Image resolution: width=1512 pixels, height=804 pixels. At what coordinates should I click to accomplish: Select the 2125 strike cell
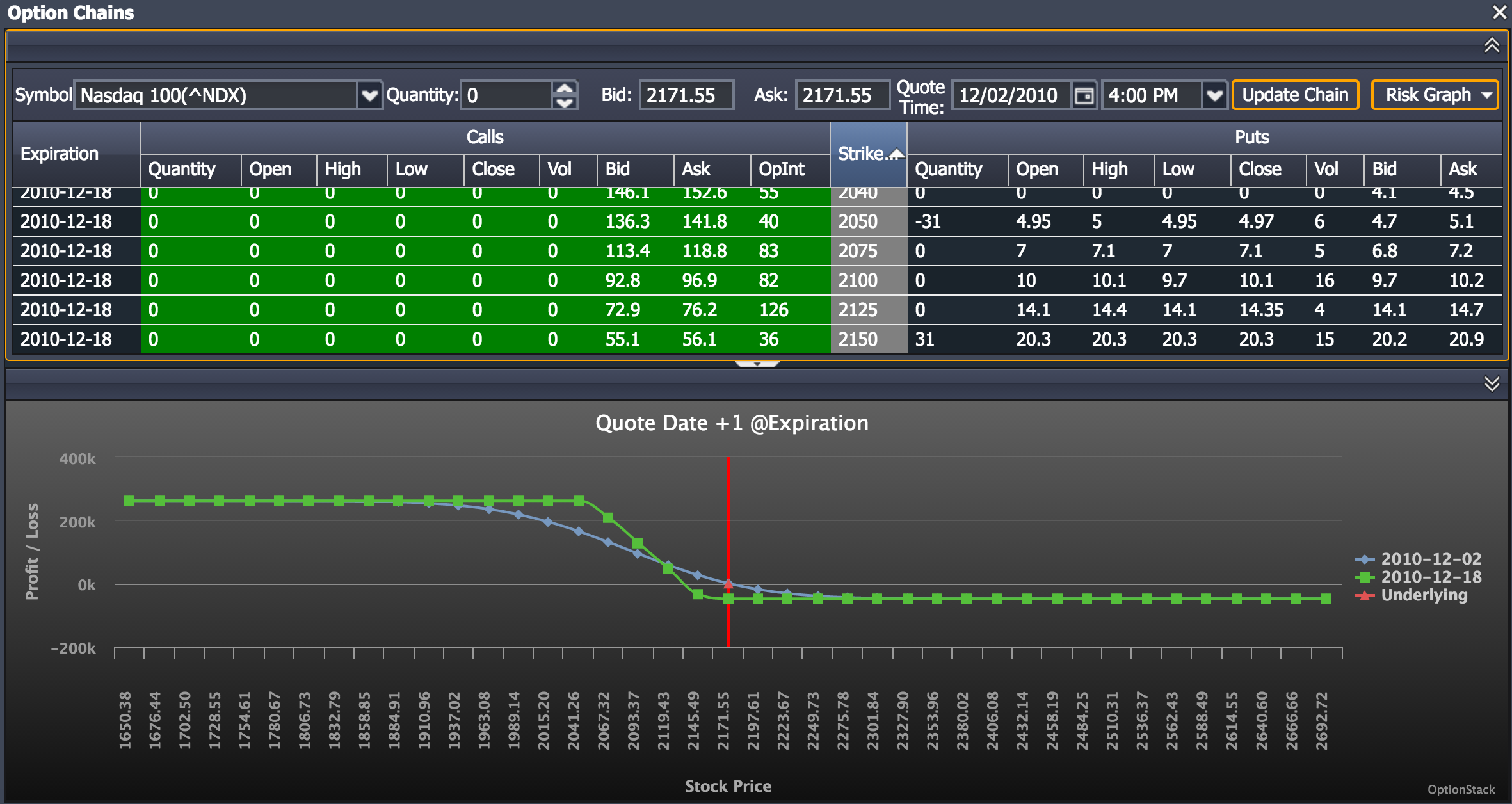pyautogui.click(x=869, y=310)
